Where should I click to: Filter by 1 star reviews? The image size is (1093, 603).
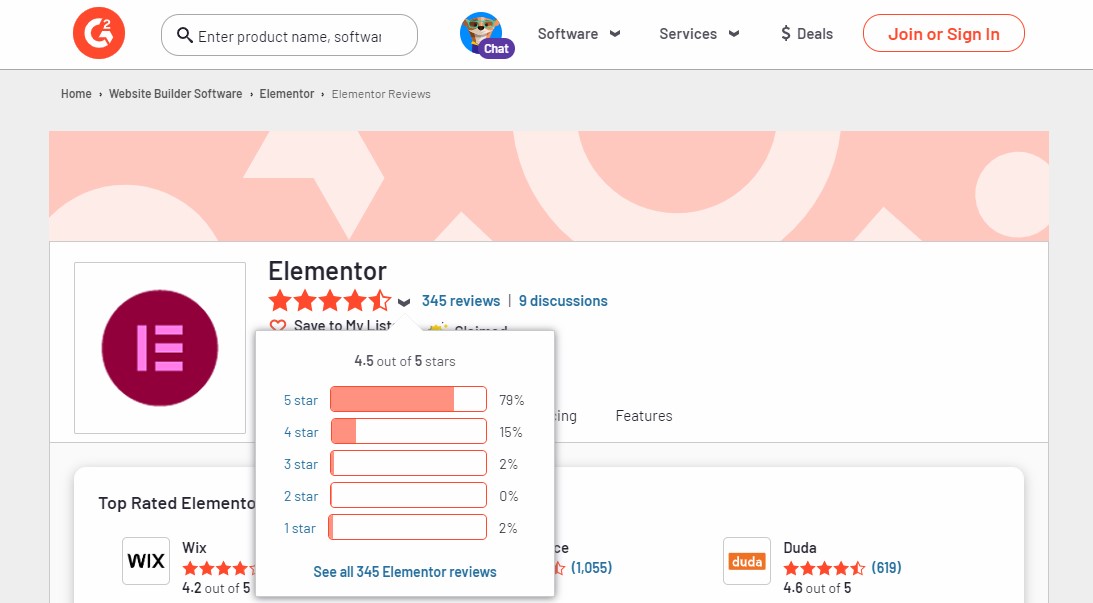(300, 528)
